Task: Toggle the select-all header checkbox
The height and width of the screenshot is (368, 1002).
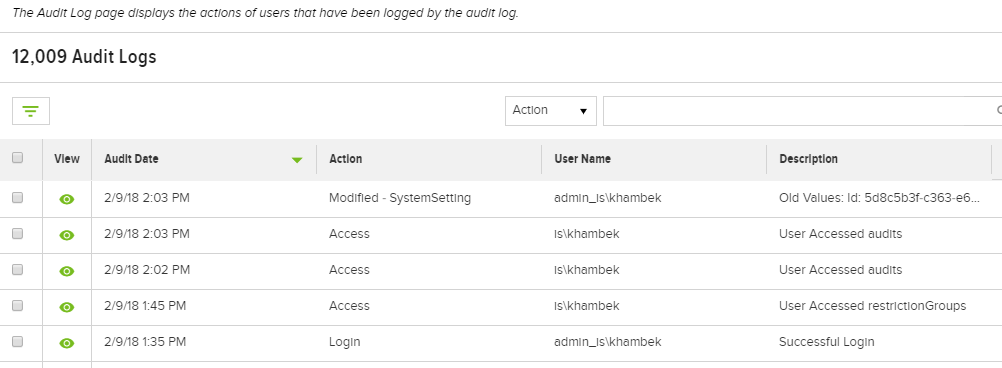Action: click(18, 157)
